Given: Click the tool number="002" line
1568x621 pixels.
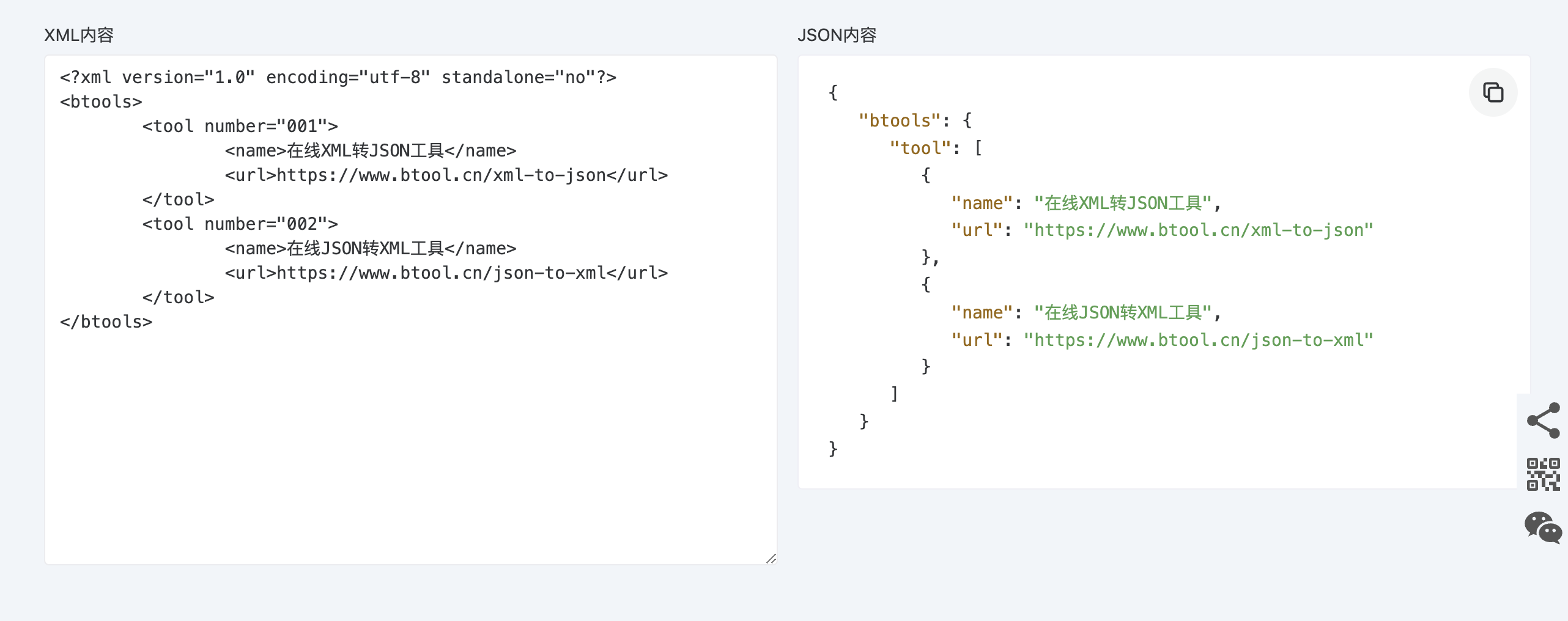Looking at the screenshot, I should [240, 224].
